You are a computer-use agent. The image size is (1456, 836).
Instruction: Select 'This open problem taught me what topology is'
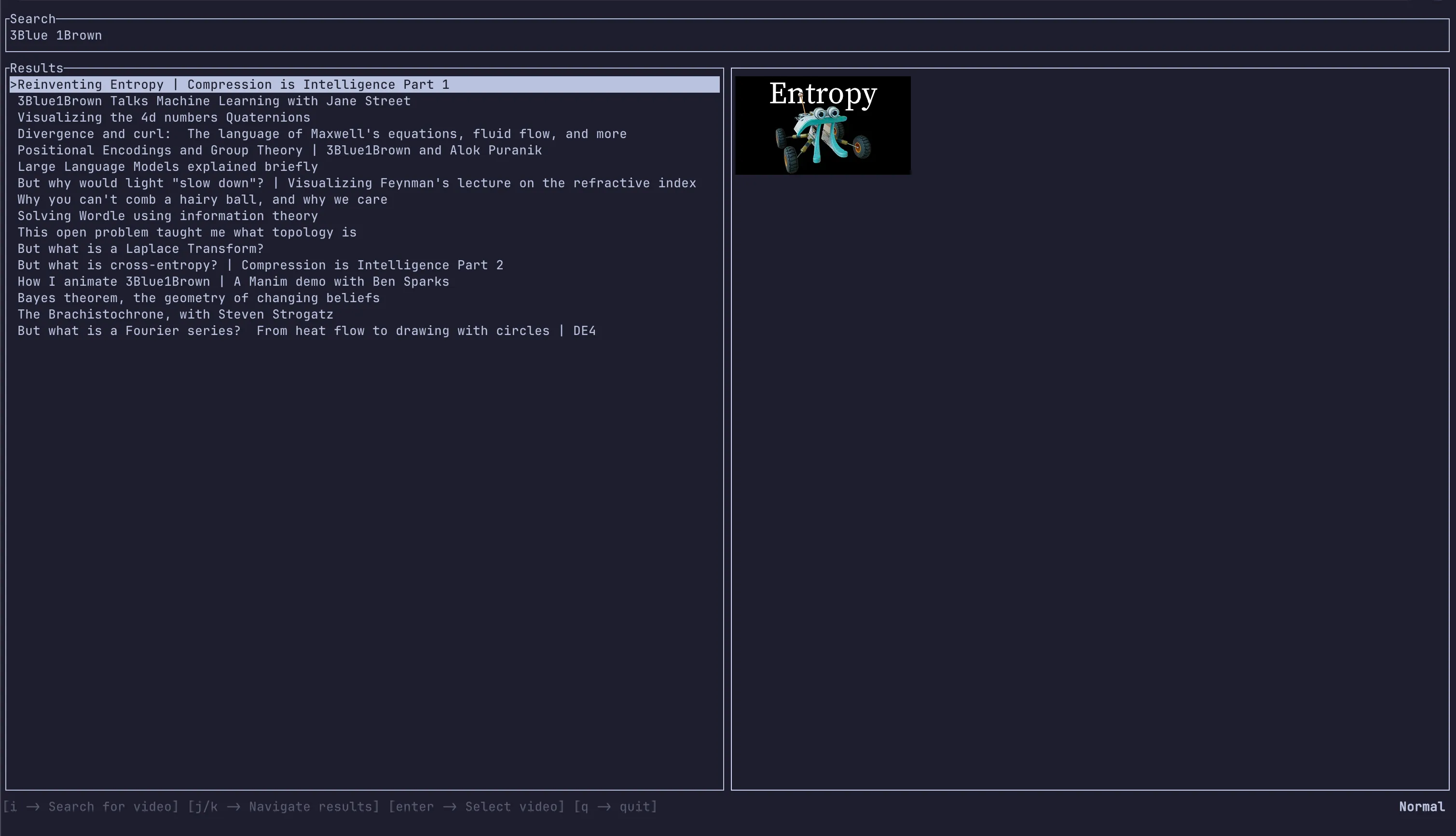[364, 233]
